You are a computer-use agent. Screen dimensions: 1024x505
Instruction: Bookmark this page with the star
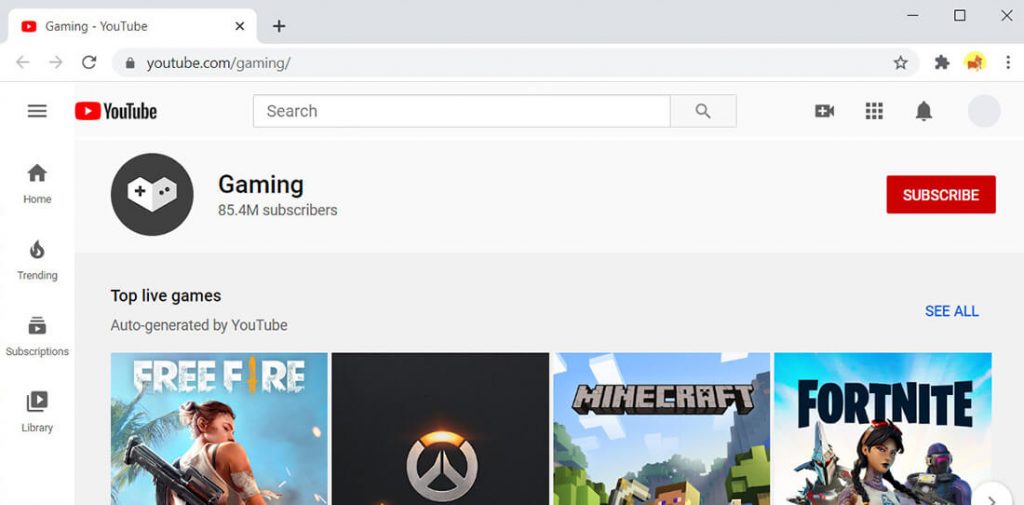pos(901,63)
